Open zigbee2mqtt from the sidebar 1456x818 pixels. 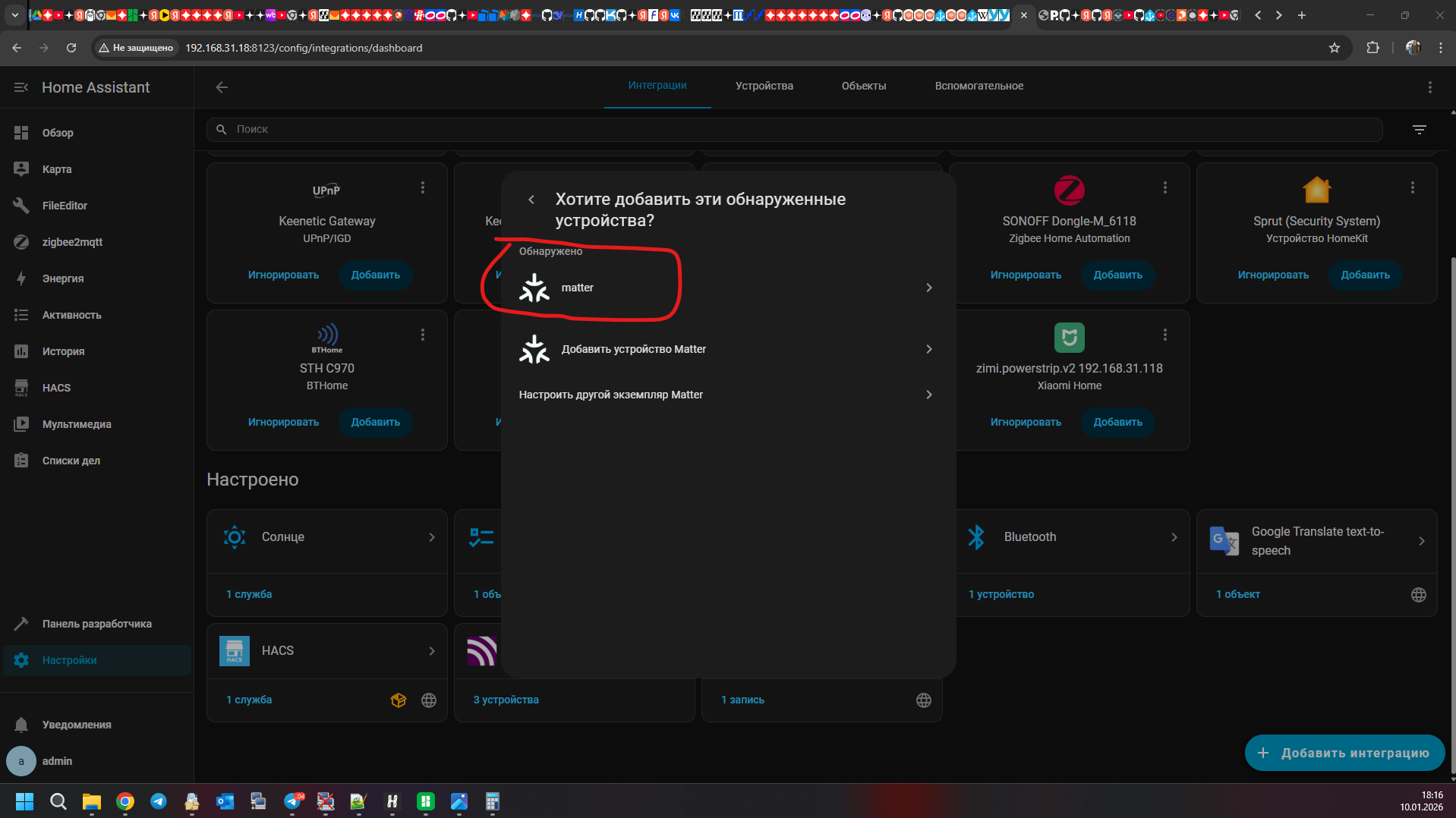point(72,242)
